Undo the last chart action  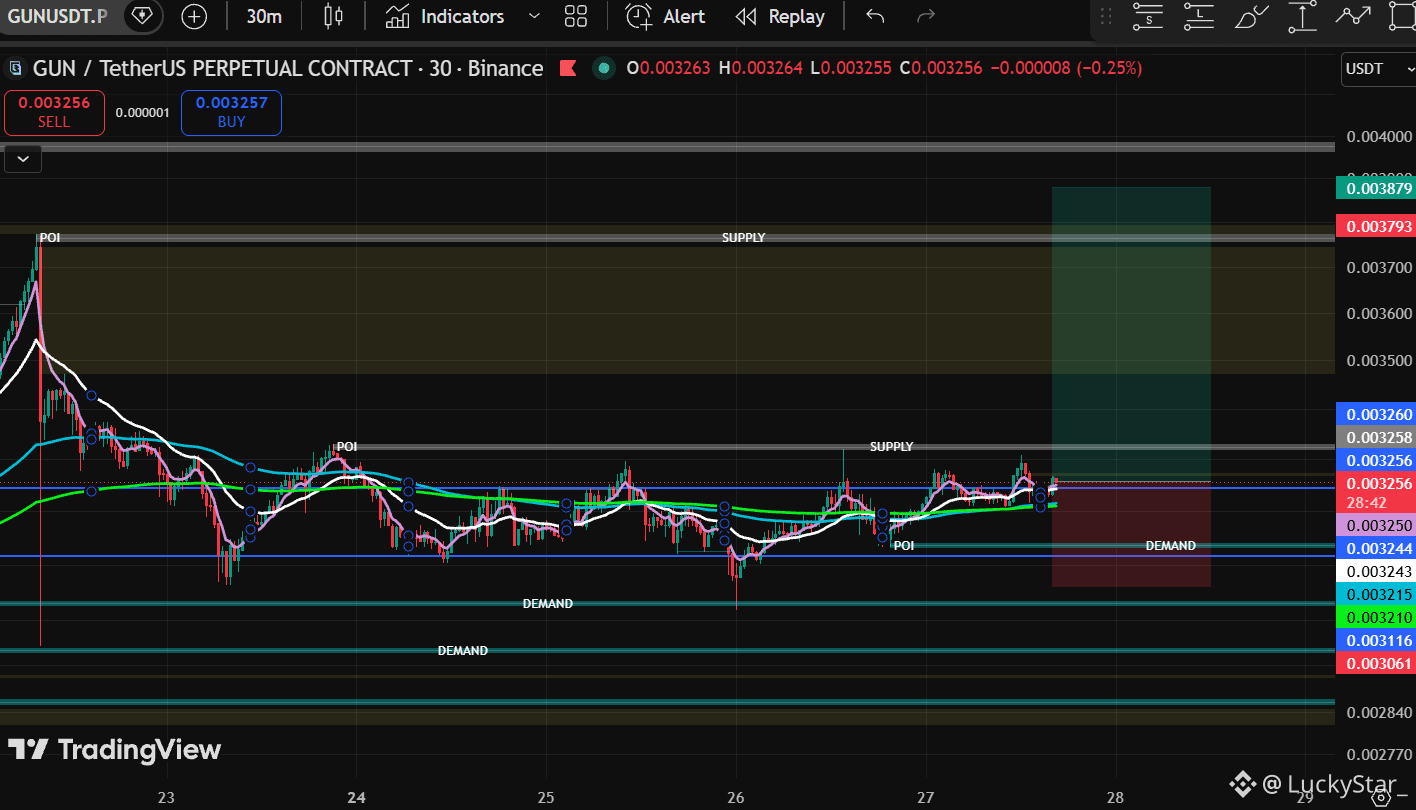tap(875, 16)
